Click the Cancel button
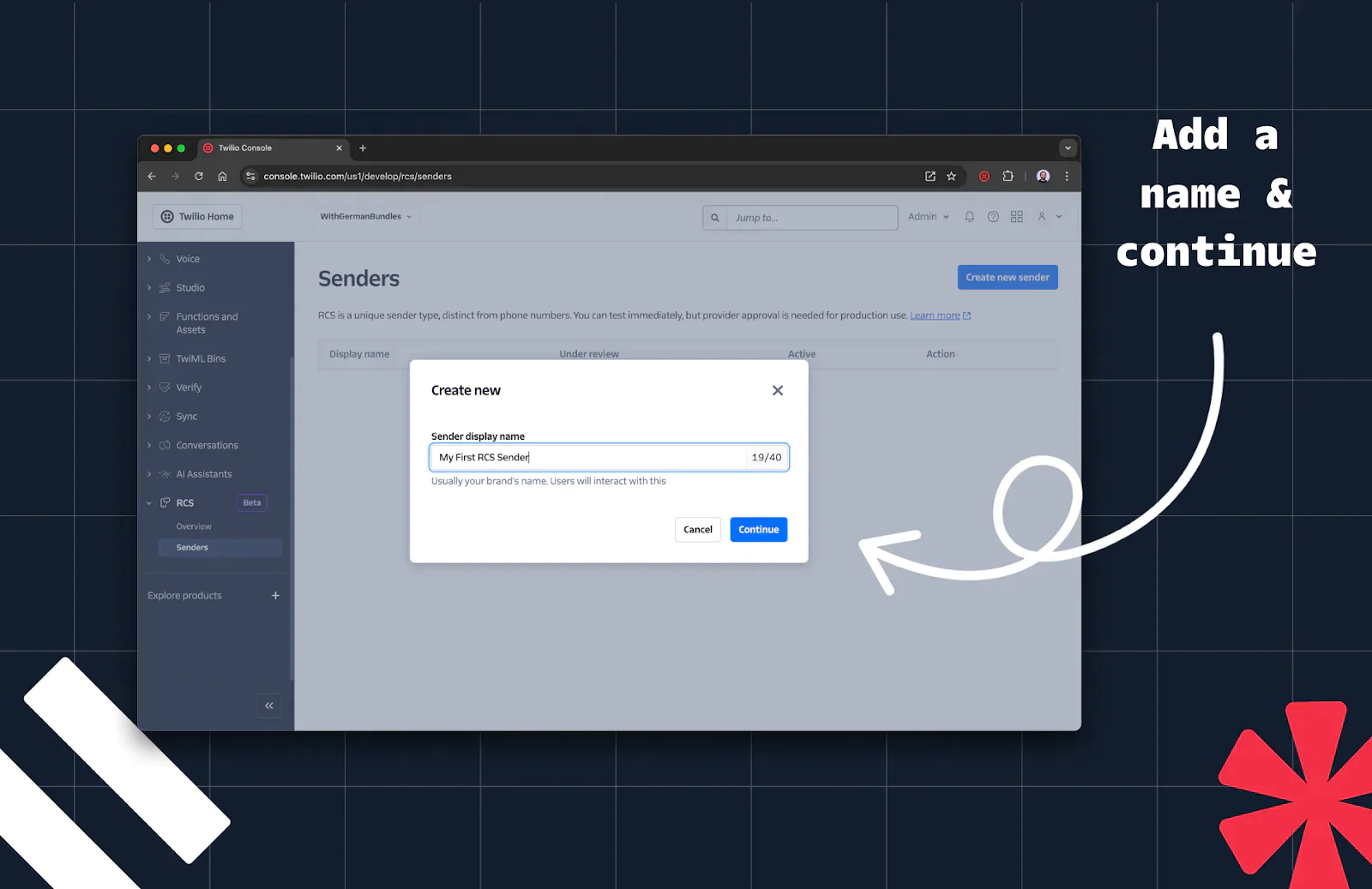1372x889 pixels. pyautogui.click(x=697, y=530)
